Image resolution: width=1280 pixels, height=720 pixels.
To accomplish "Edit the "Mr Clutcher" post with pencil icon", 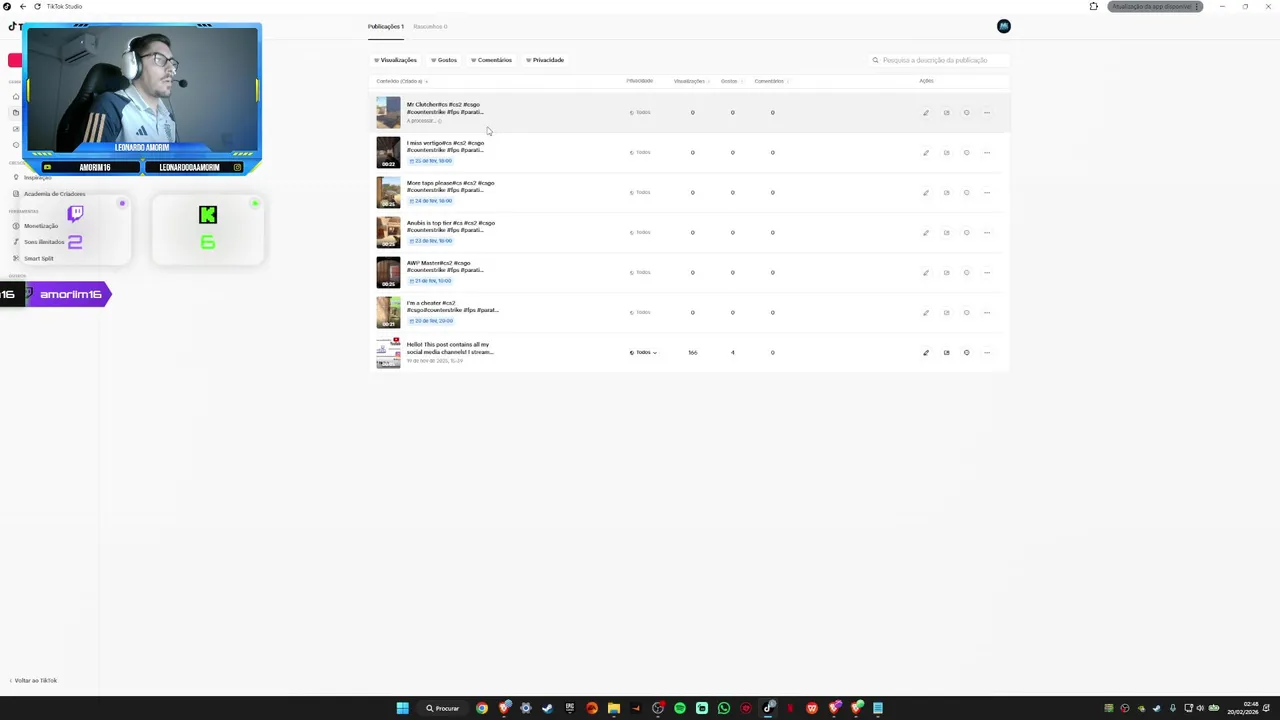I will [x=926, y=113].
